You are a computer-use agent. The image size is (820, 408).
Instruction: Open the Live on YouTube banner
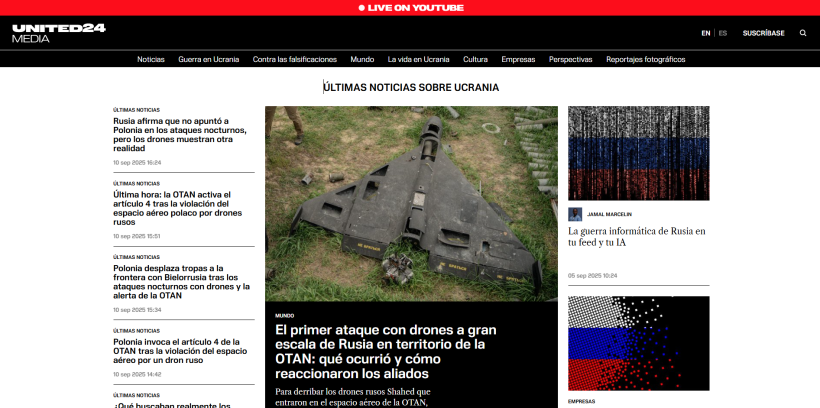point(410,8)
